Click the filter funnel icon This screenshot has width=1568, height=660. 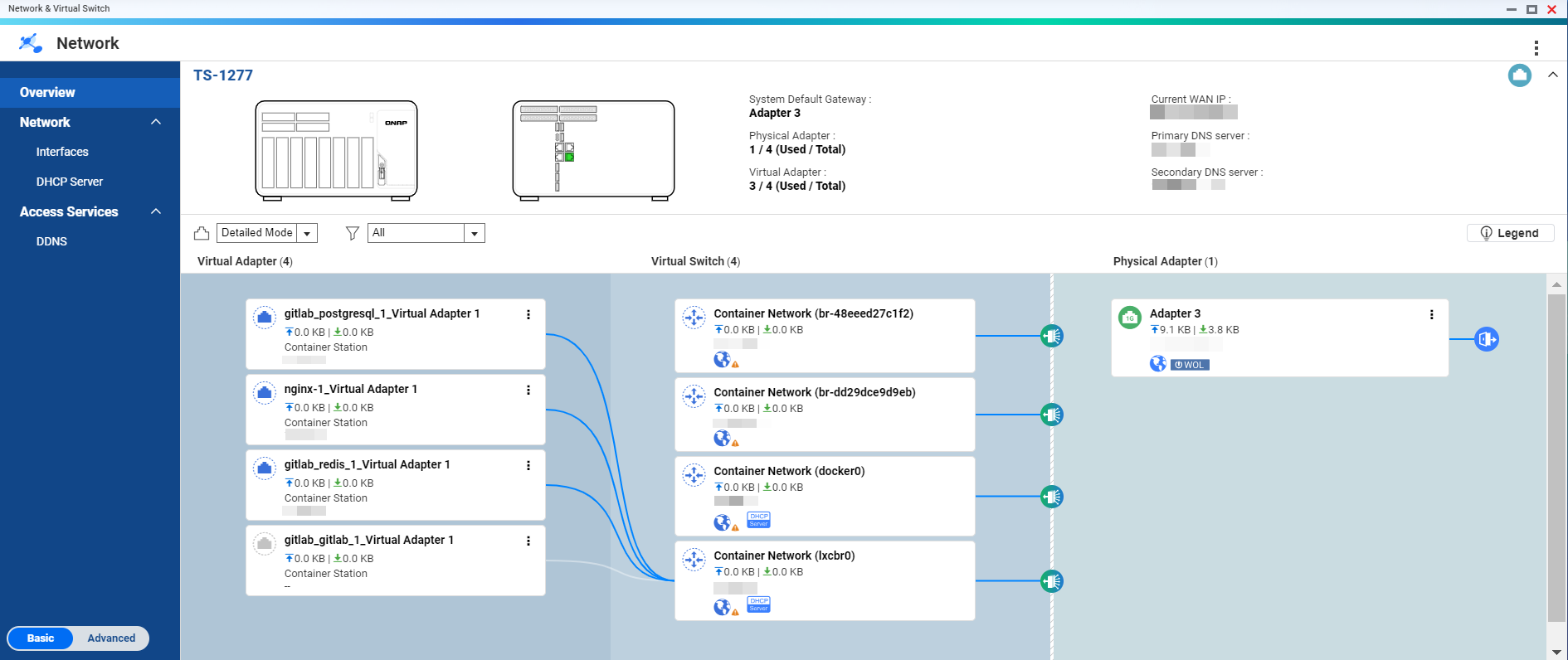pyautogui.click(x=353, y=233)
